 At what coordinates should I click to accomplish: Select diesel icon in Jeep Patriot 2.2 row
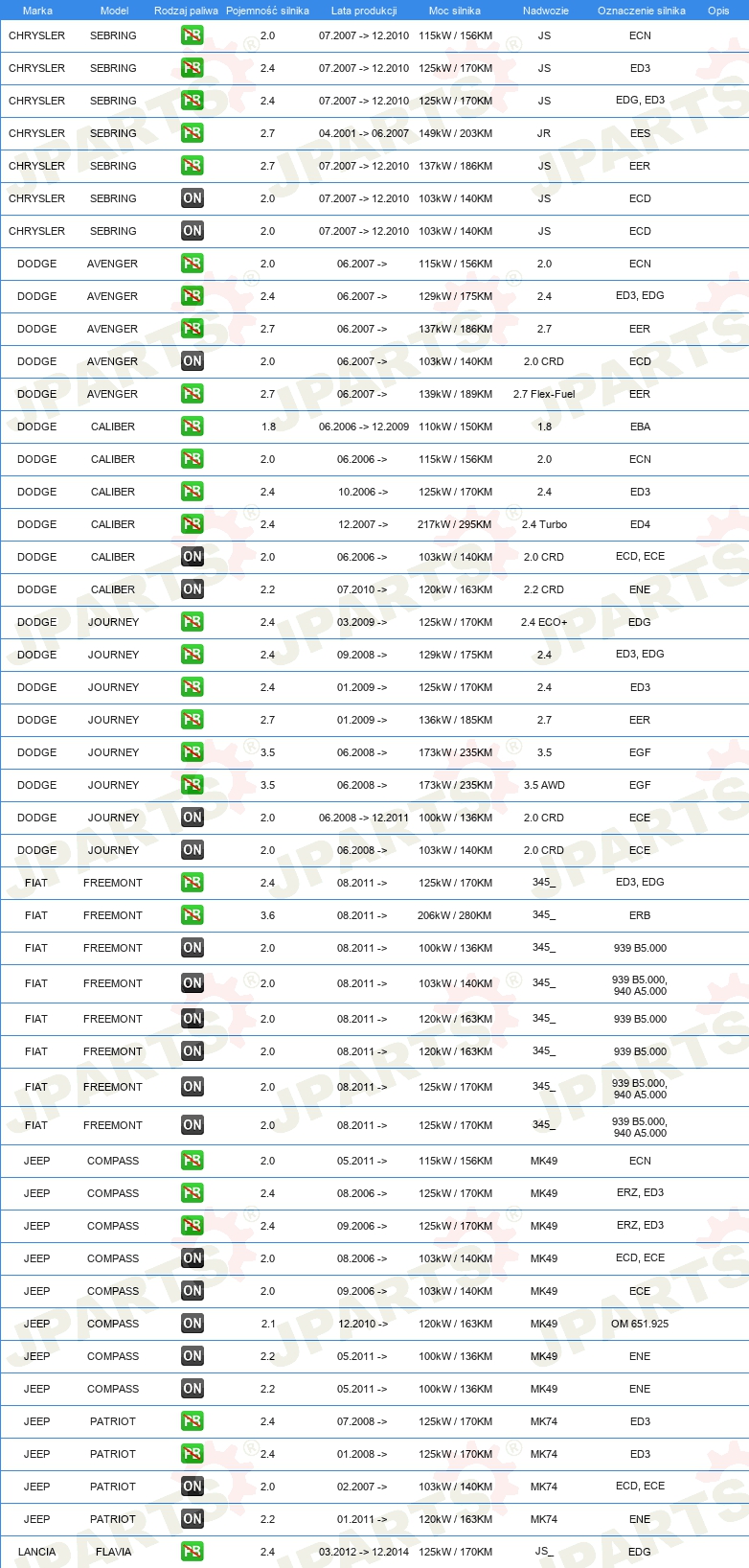coord(193,1519)
